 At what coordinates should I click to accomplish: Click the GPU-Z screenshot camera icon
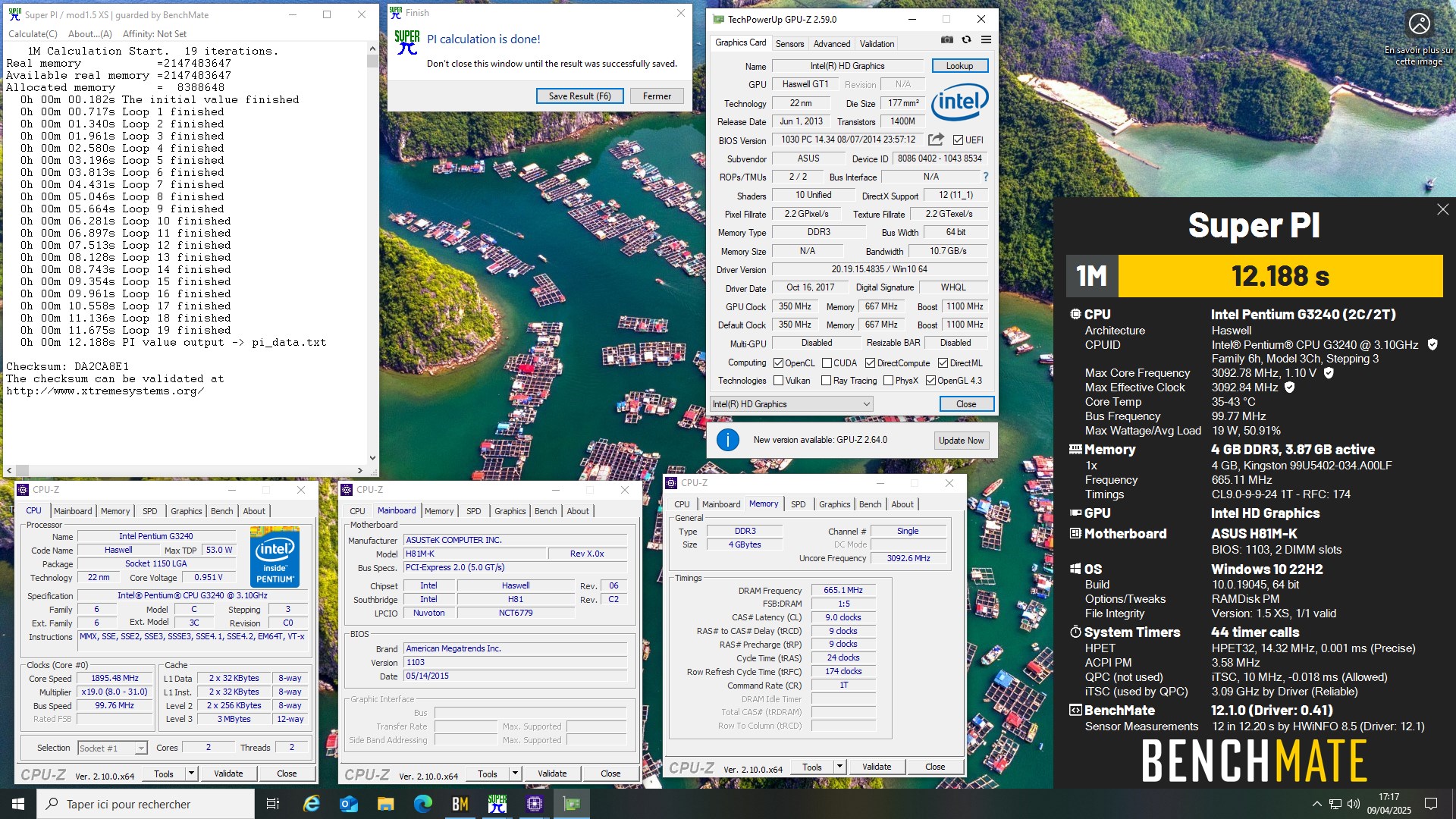pyautogui.click(x=947, y=40)
